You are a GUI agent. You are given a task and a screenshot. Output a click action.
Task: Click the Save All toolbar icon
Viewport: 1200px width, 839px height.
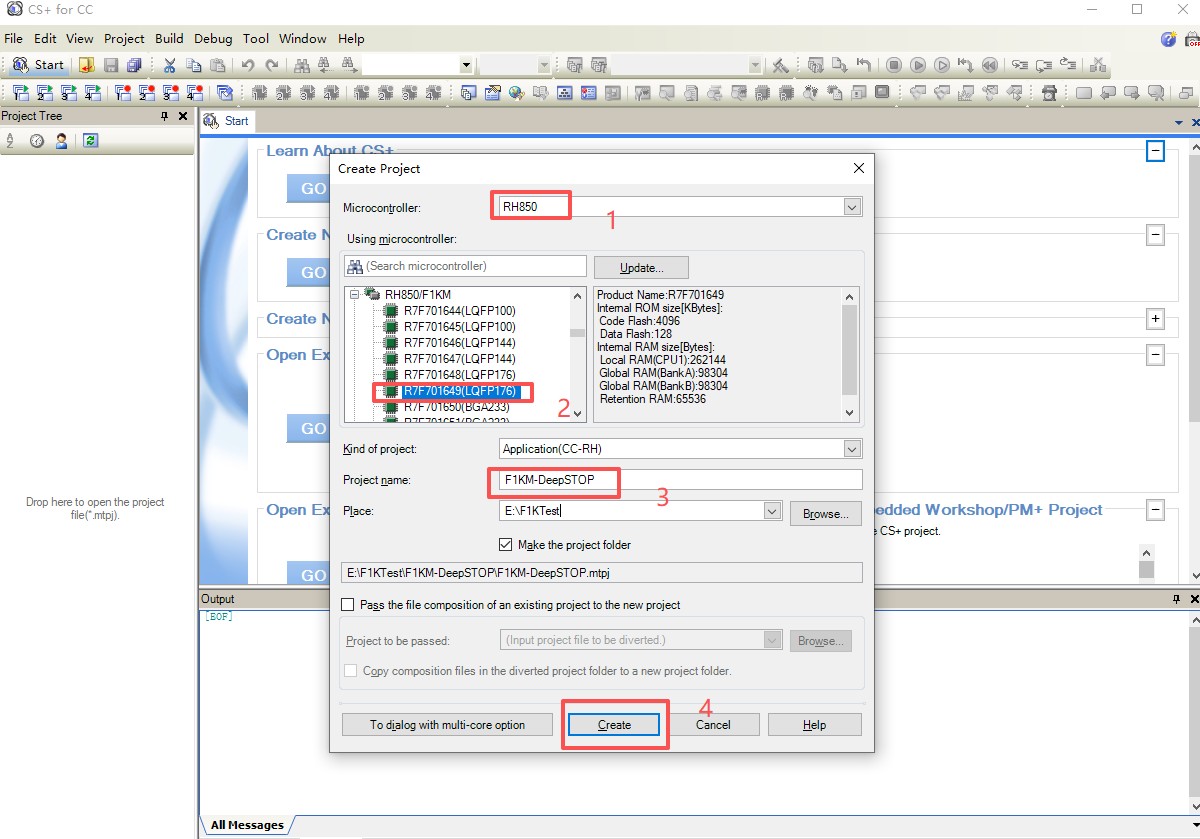tap(134, 65)
